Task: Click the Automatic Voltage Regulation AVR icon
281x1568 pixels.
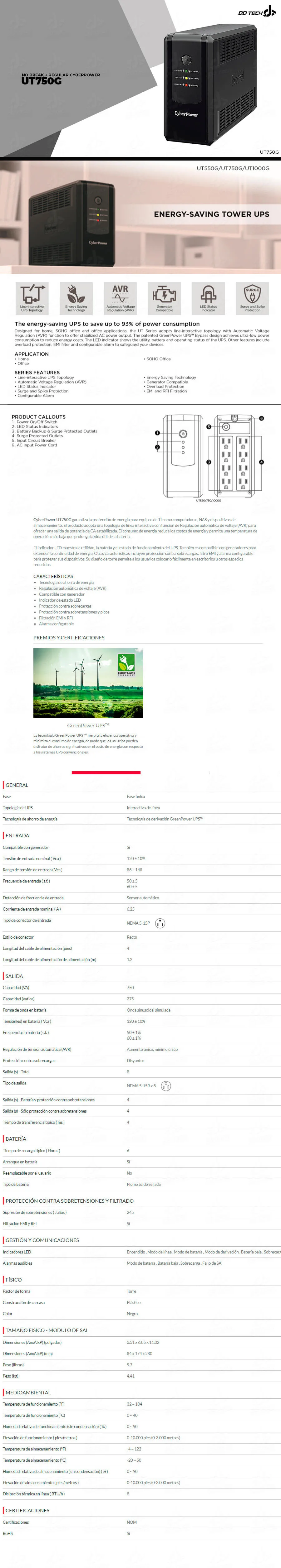Action: coord(120,298)
